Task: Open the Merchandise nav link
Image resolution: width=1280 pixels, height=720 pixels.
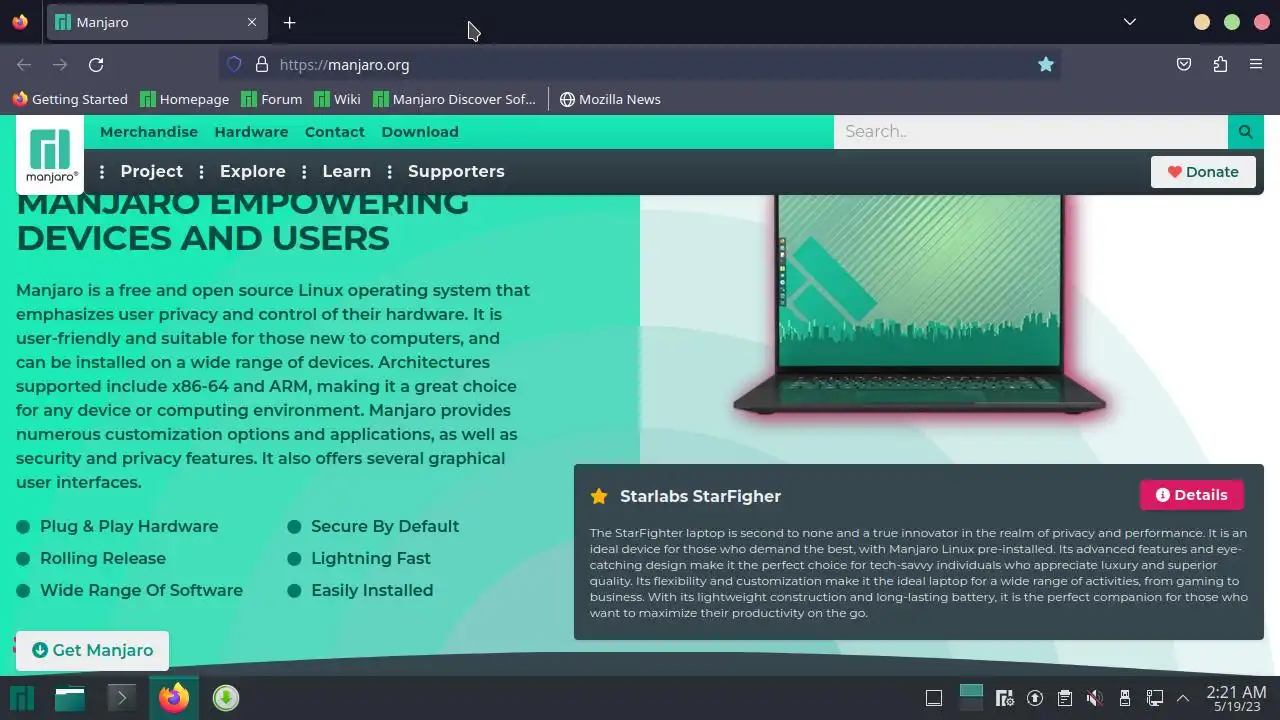Action: pyautogui.click(x=149, y=132)
